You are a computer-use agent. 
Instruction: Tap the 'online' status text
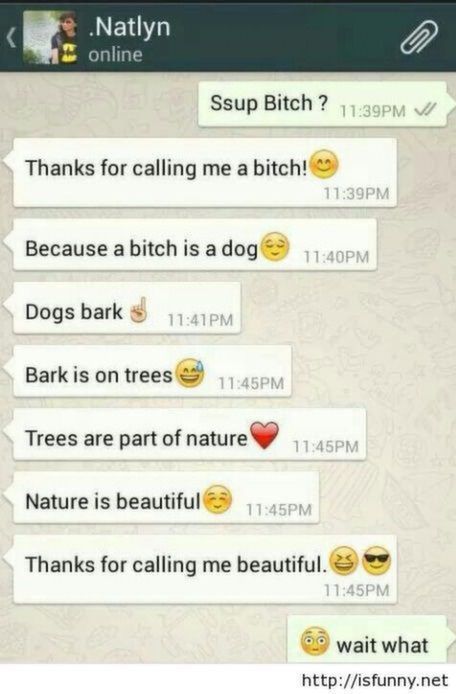(115, 55)
